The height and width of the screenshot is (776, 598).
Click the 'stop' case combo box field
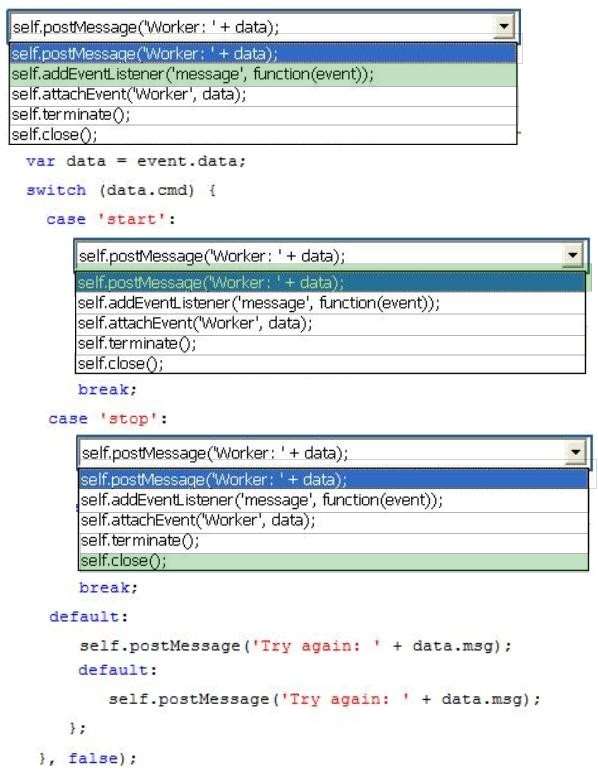point(322,452)
